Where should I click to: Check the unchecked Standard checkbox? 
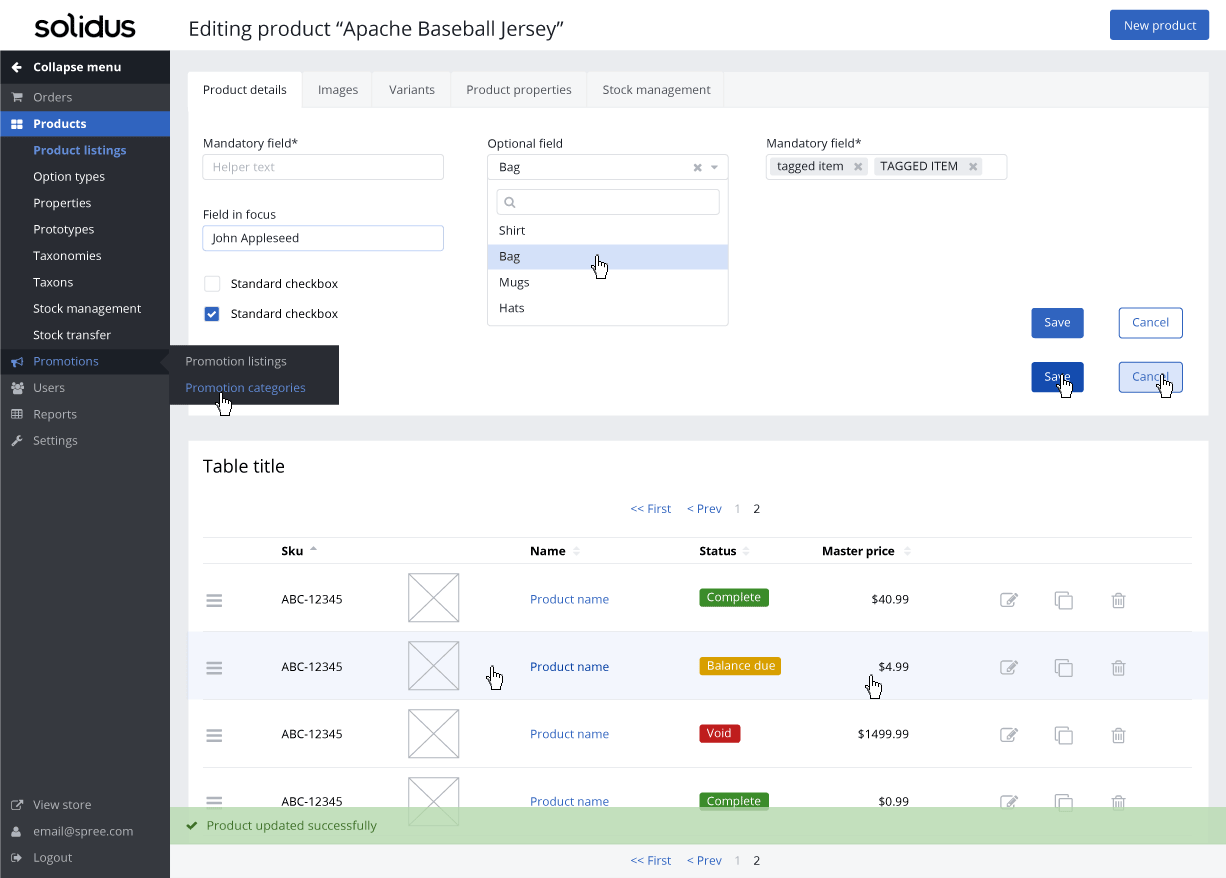[212, 284]
